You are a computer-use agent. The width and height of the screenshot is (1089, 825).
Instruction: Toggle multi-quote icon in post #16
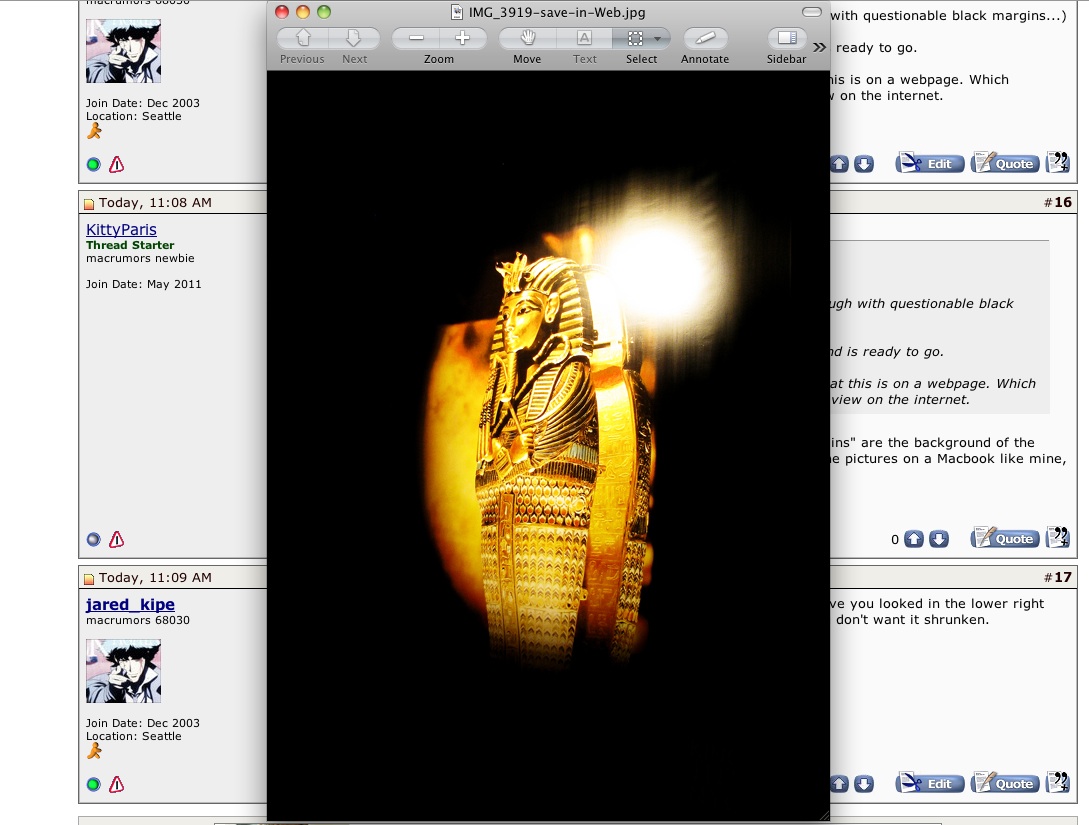(x=1058, y=538)
